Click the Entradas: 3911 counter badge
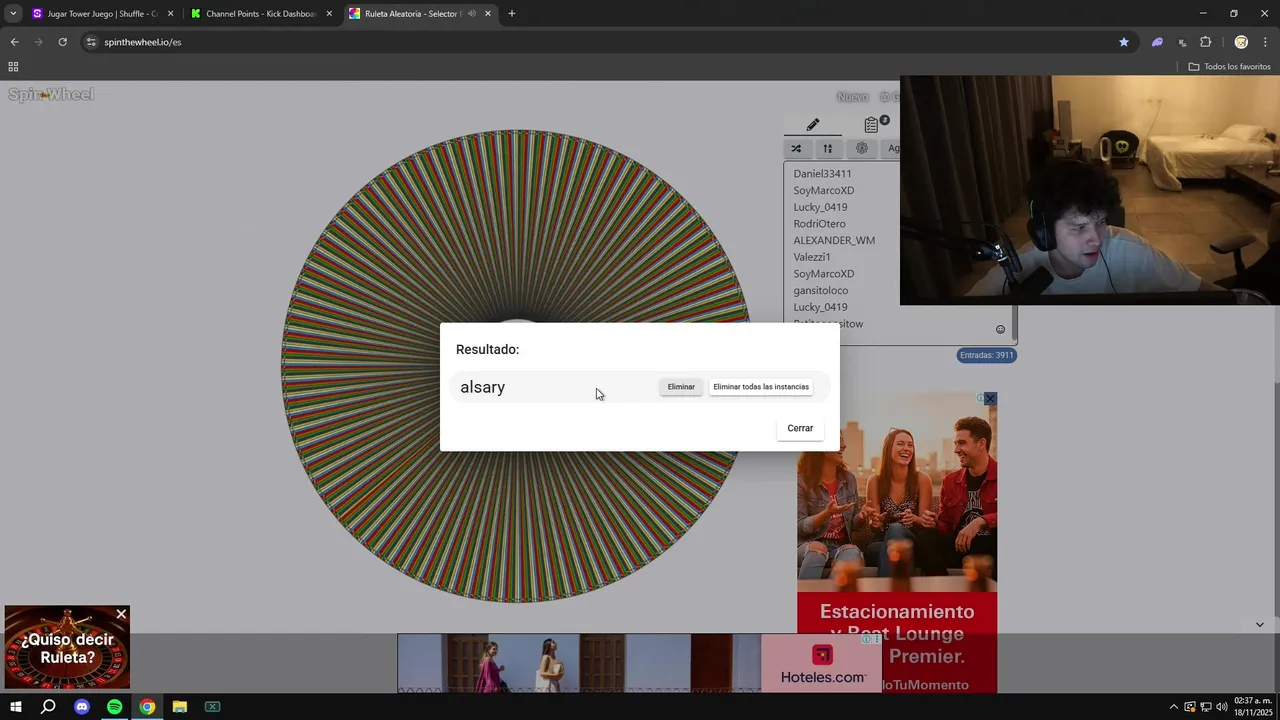Image resolution: width=1280 pixels, height=720 pixels. (x=987, y=355)
